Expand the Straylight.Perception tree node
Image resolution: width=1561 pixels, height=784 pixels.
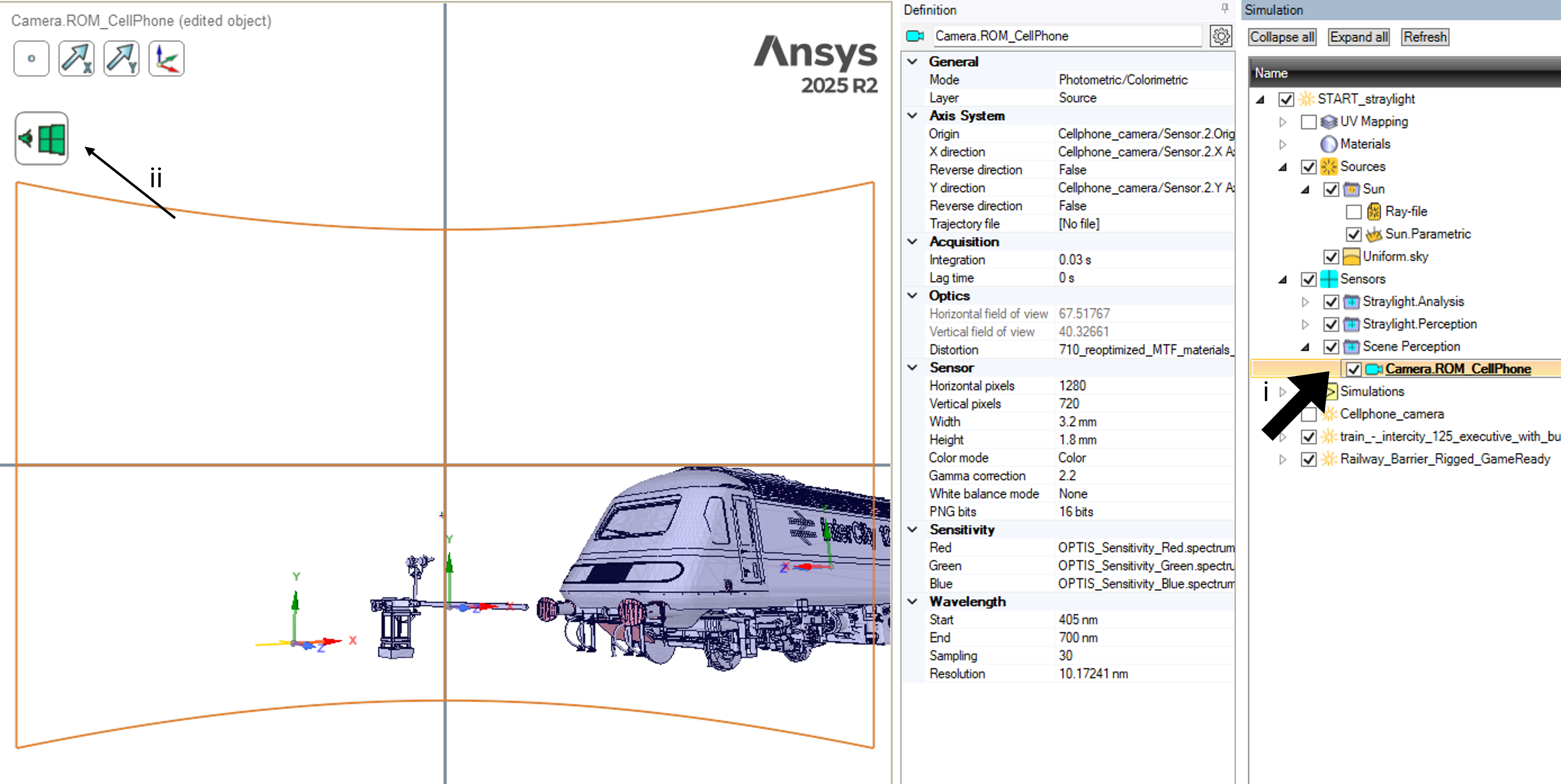pyautogui.click(x=1304, y=324)
